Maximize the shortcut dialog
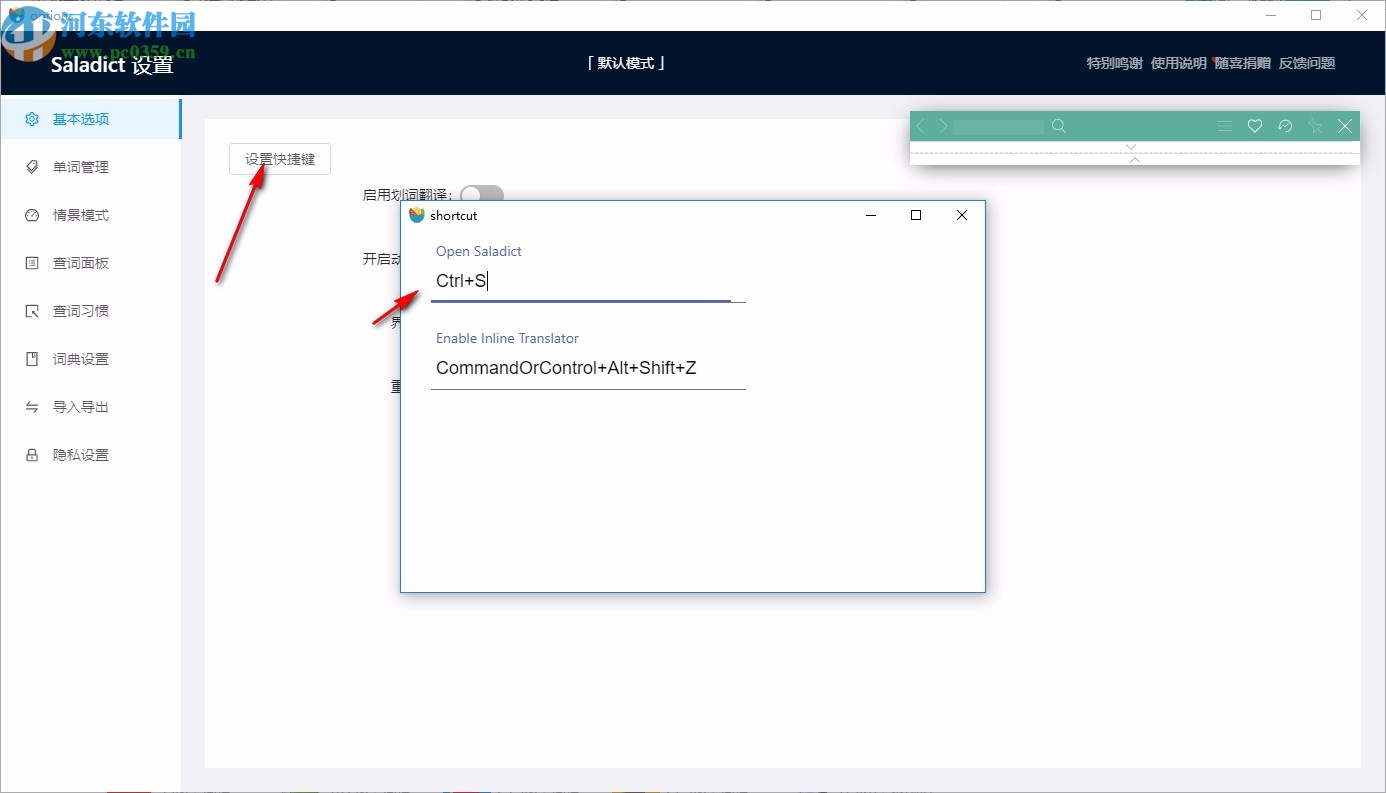This screenshot has width=1386, height=793. point(916,215)
